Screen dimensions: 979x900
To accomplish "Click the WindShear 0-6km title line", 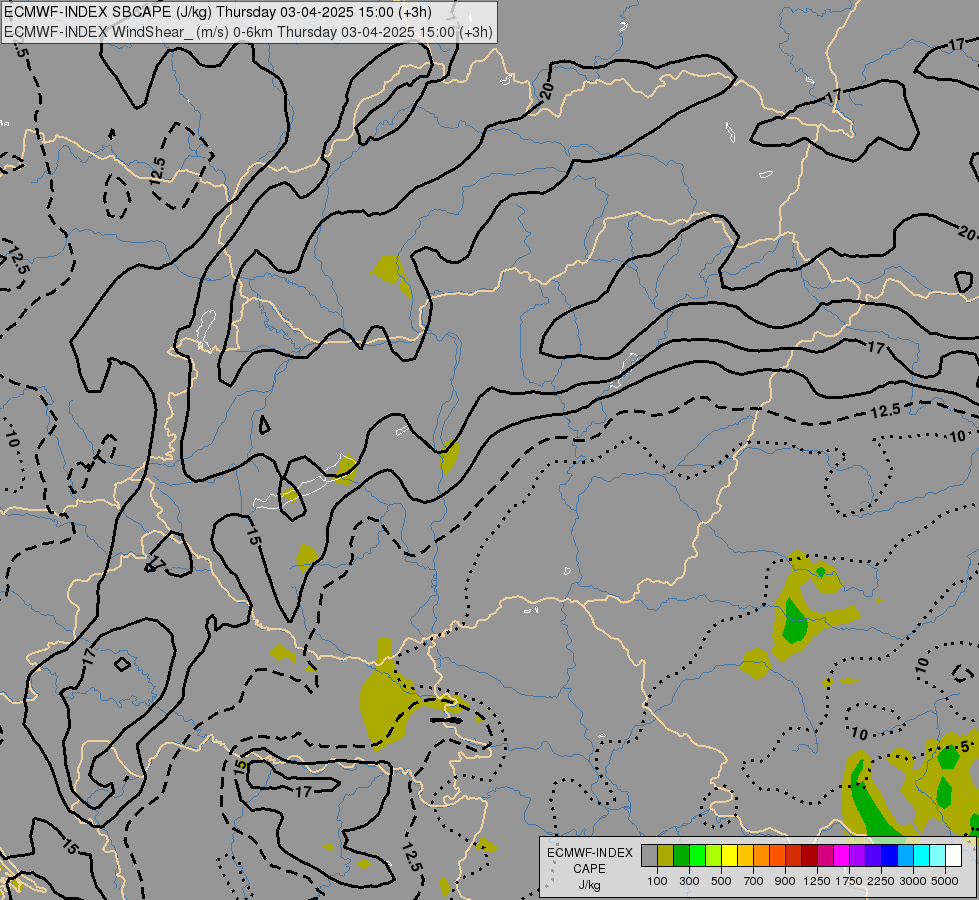I will click(248, 32).
